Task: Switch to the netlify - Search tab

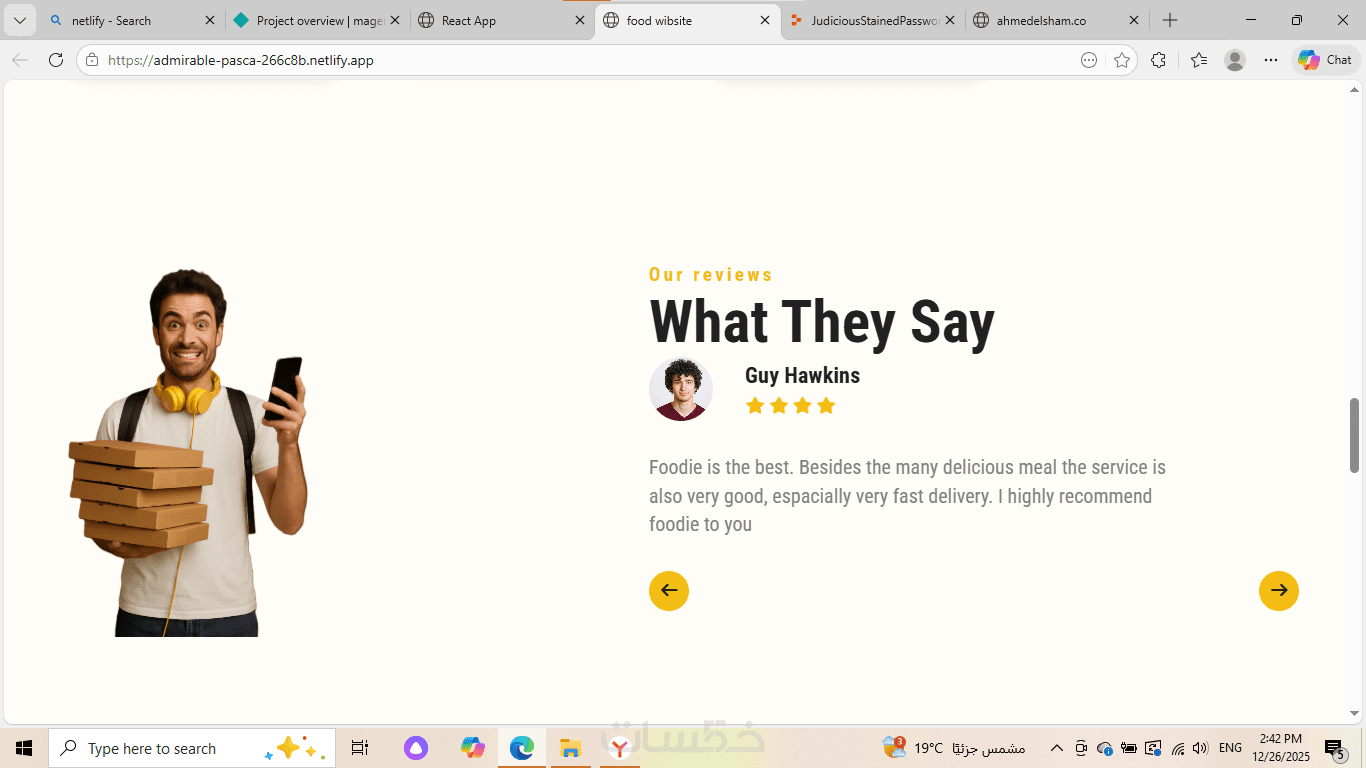Action: pos(132,20)
